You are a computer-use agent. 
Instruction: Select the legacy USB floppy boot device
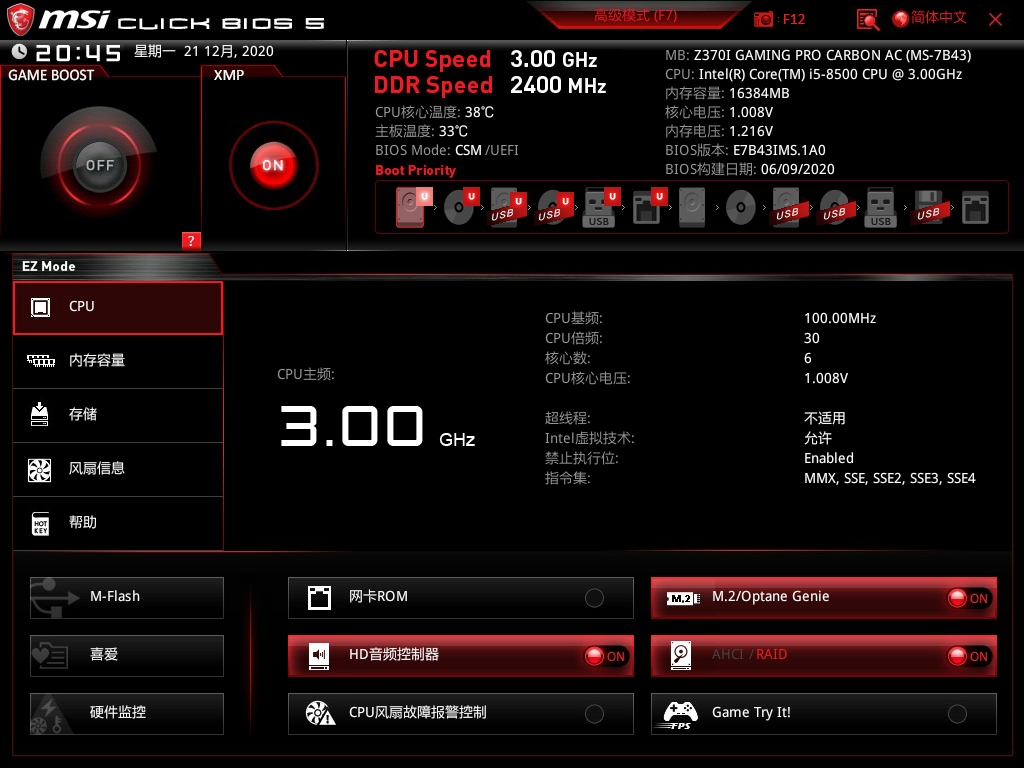pos(928,208)
